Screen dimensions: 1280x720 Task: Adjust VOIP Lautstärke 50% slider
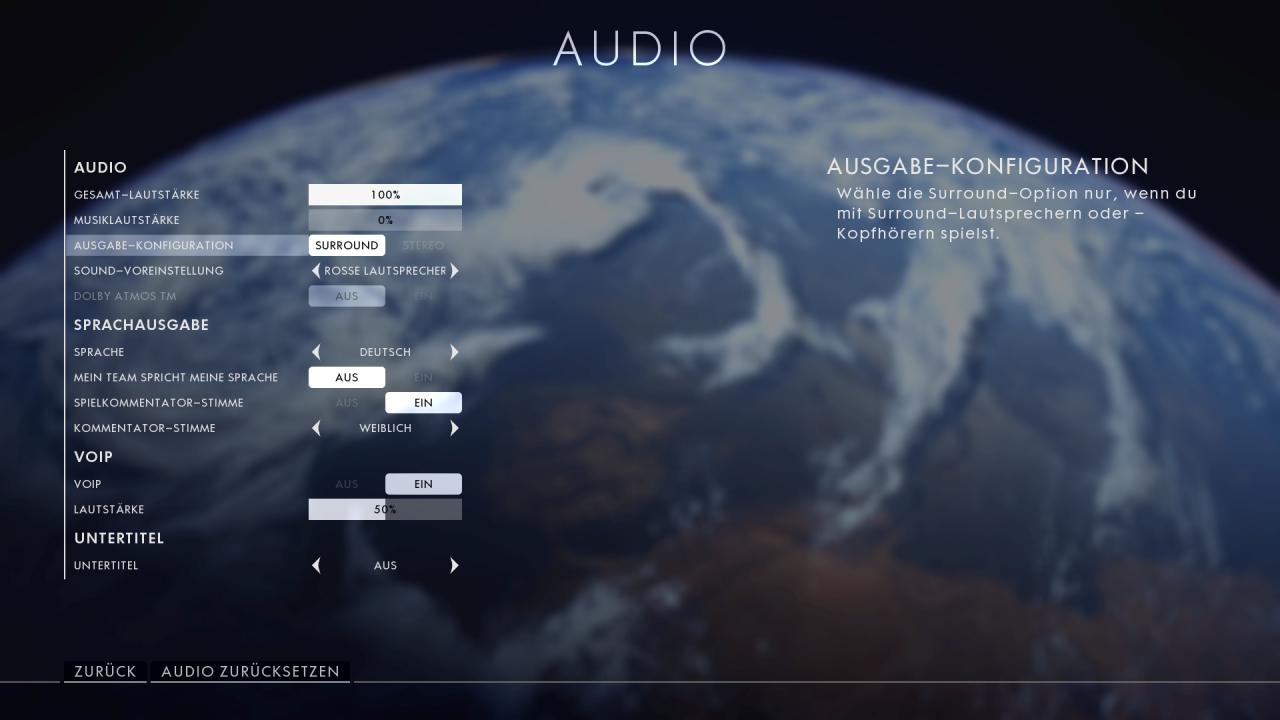point(385,509)
